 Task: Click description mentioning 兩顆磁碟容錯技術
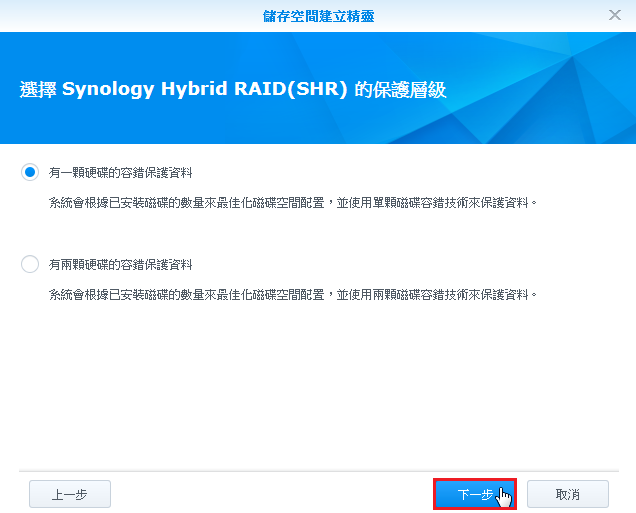[293, 294]
